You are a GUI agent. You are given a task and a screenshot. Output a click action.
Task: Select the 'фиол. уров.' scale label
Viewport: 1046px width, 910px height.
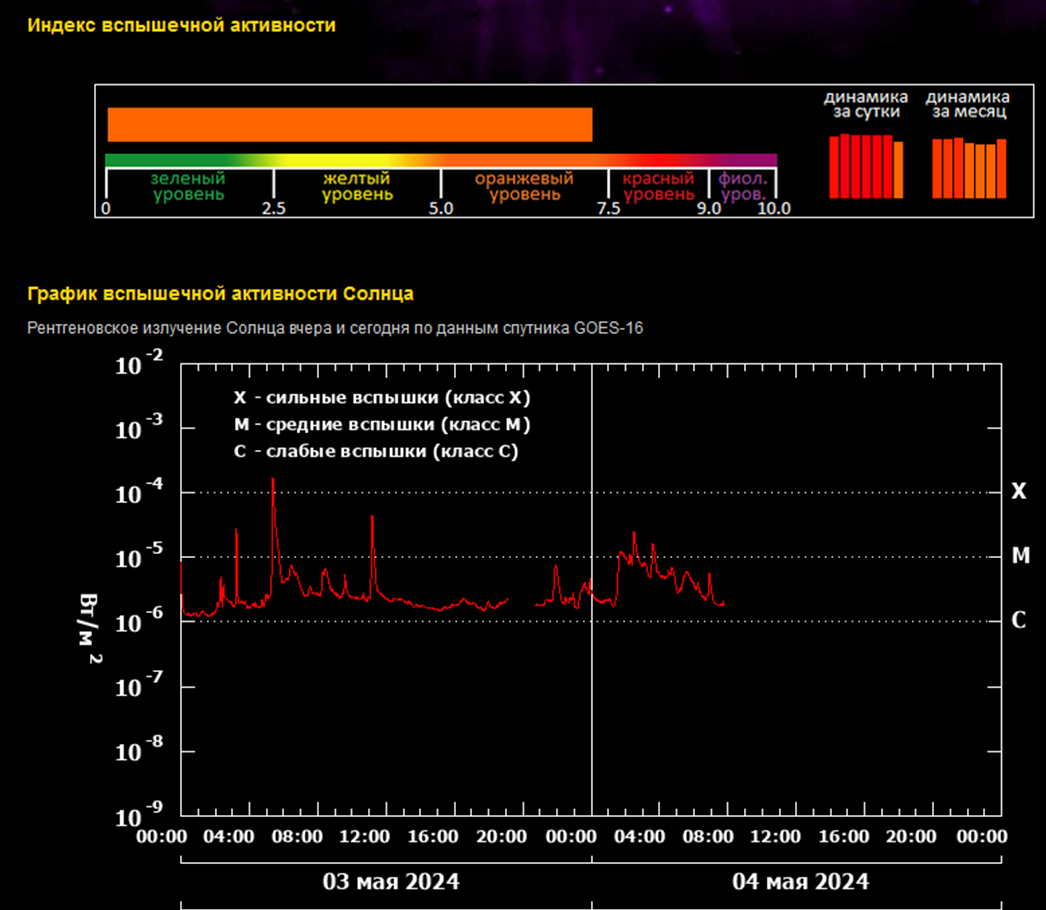click(742, 186)
